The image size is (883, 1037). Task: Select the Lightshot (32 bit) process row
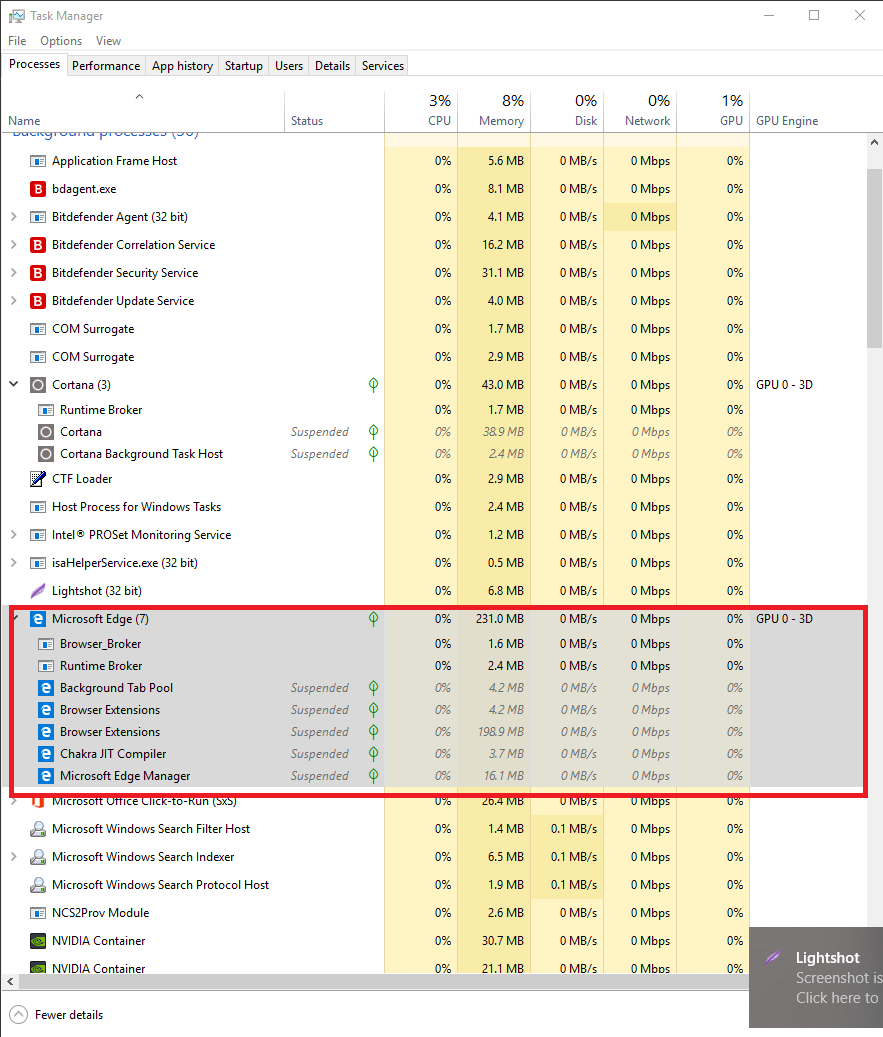coord(434,591)
